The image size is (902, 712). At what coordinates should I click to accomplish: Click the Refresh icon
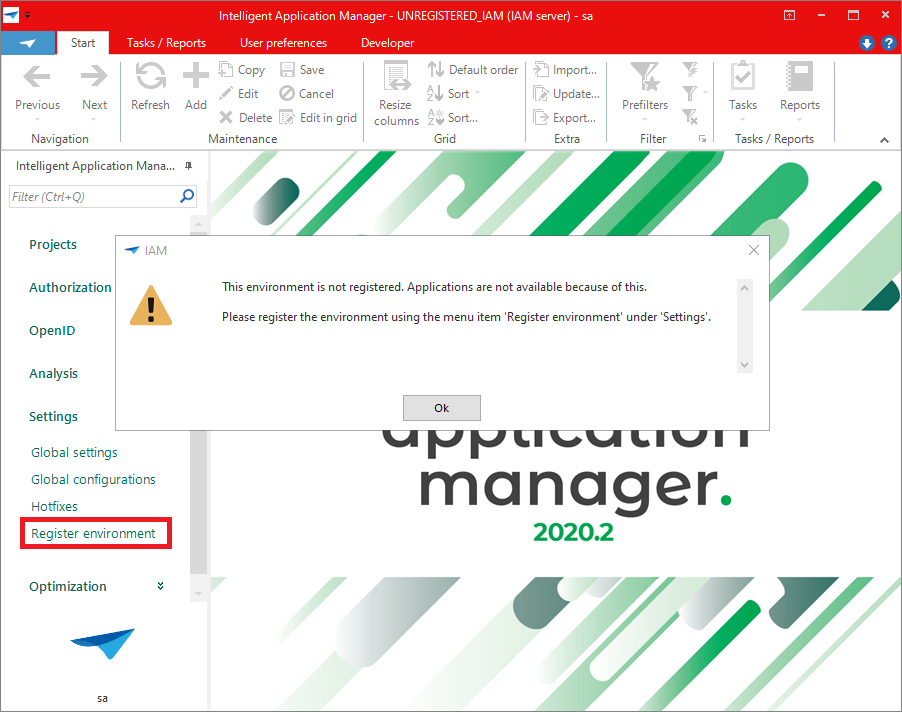click(x=150, y=76)
